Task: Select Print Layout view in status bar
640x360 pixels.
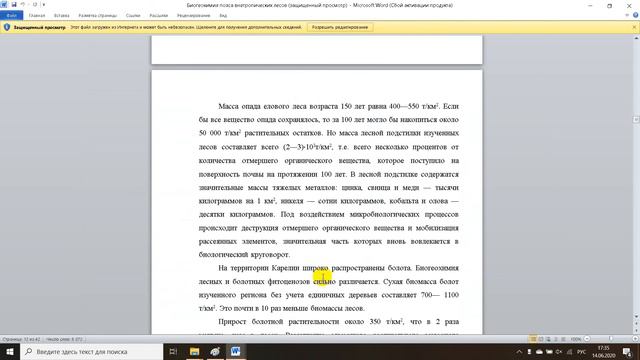Action: click(x=533, y=339)
